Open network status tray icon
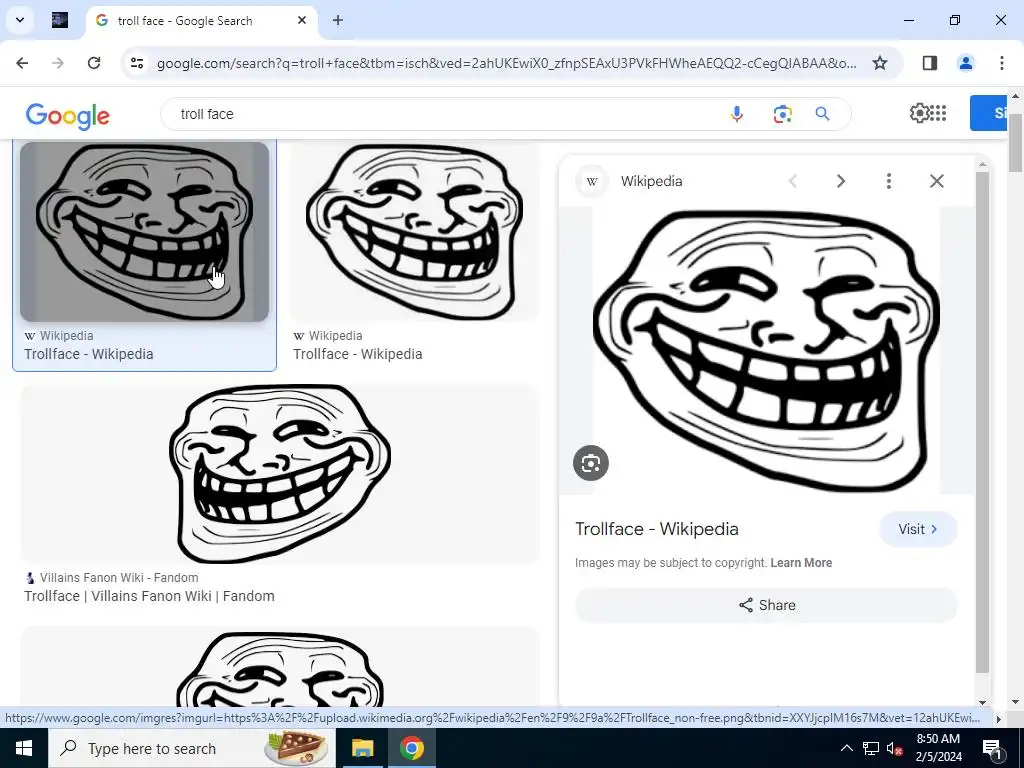Viewport: 1024px width, 768px height. click(871, 748)
